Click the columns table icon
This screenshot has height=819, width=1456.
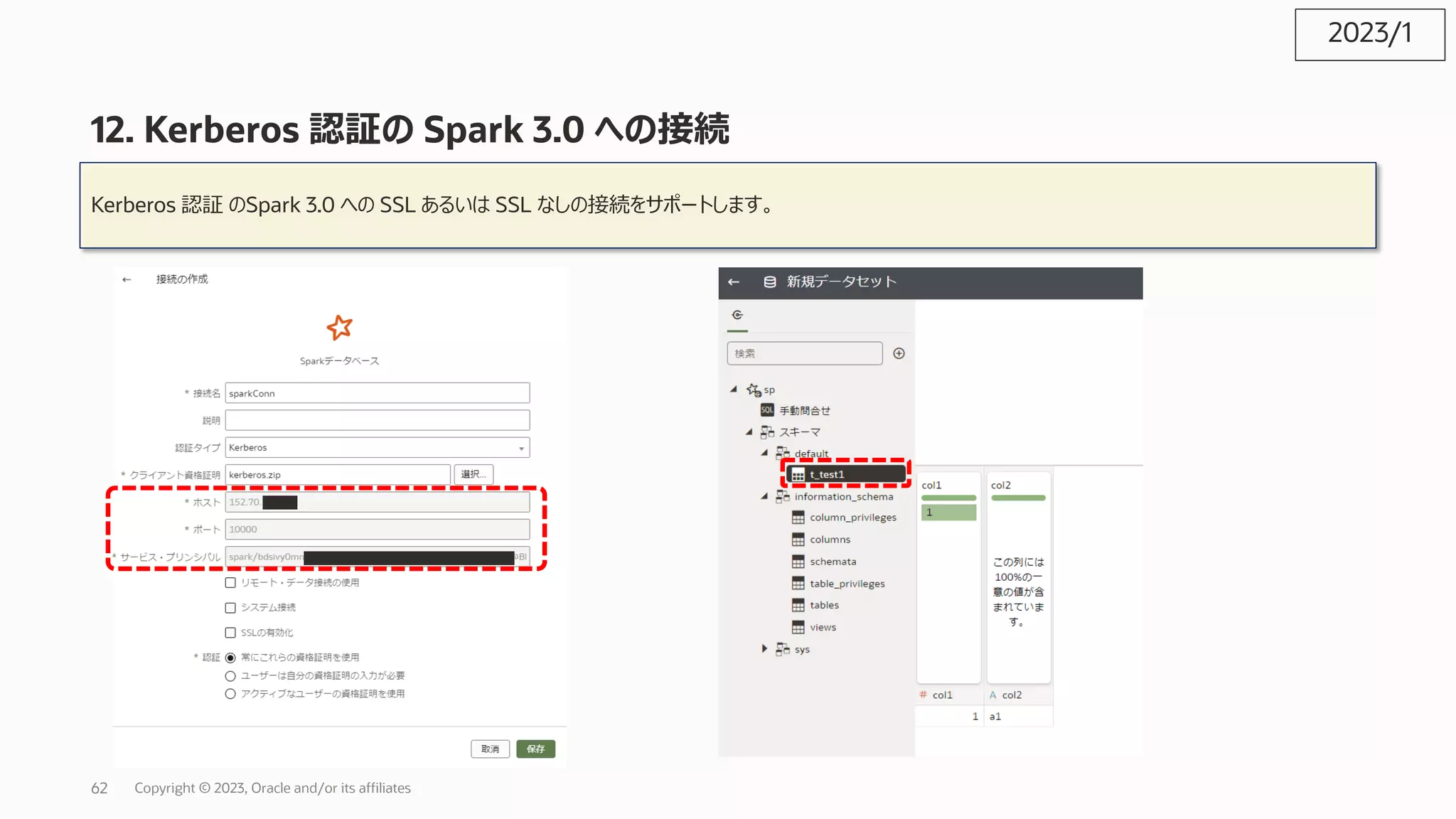pyautogui.click(x=798, y=540)
